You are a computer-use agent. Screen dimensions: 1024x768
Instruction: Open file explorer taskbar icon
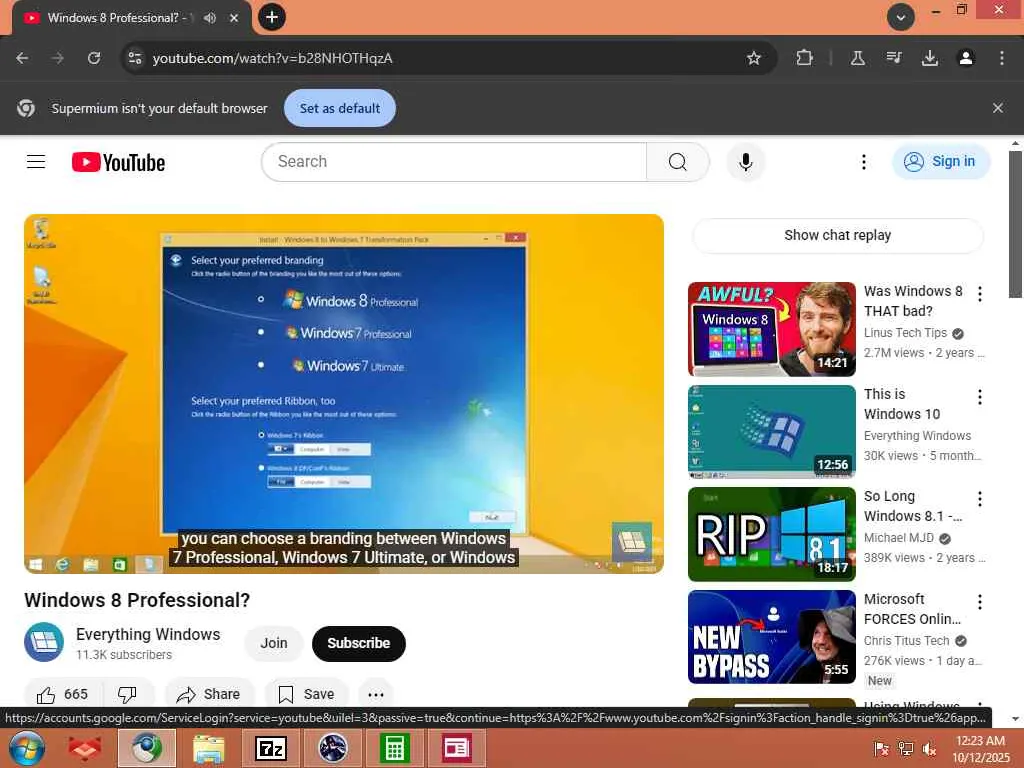click(x=209, y=748)
